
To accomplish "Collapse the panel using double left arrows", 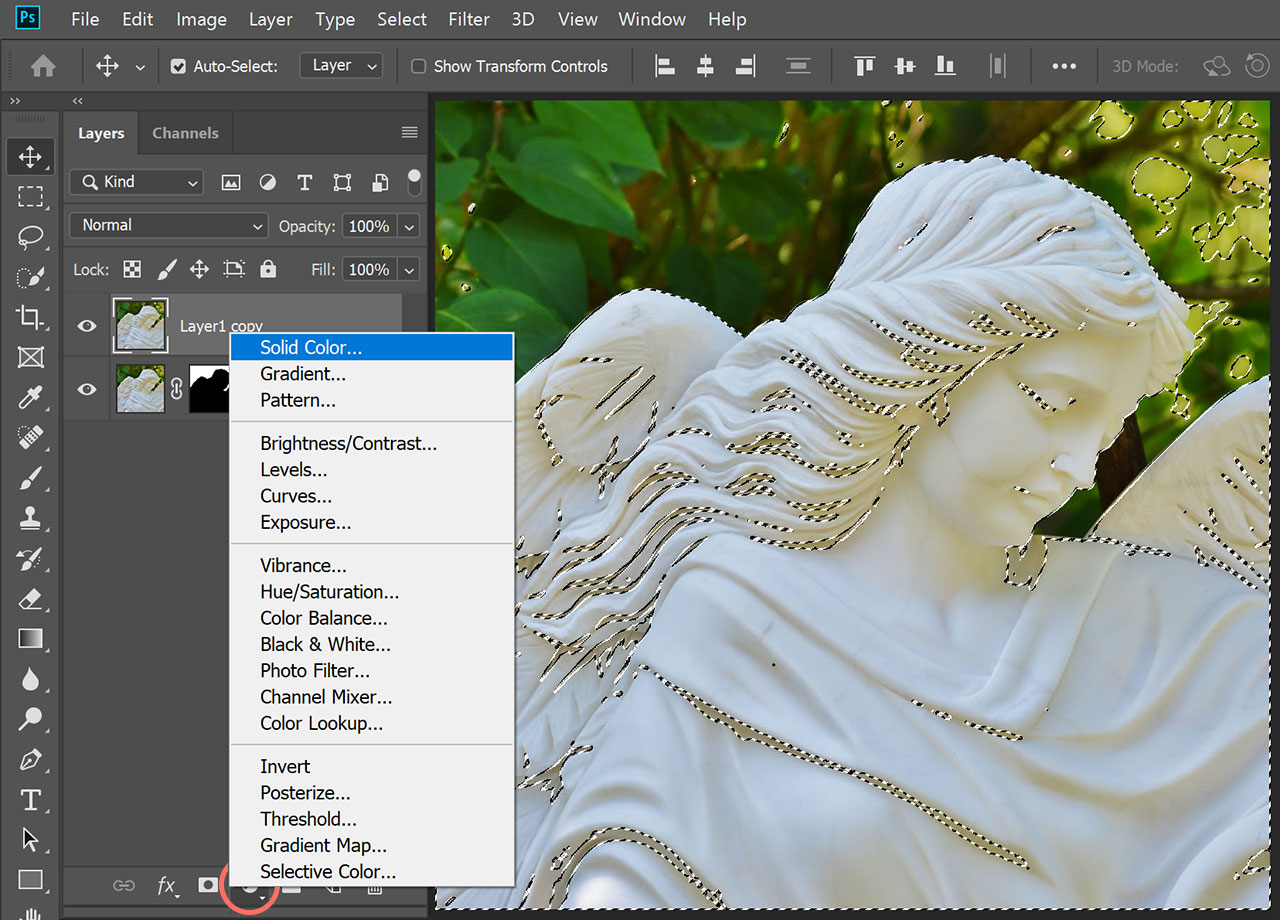I will point(78,101).
